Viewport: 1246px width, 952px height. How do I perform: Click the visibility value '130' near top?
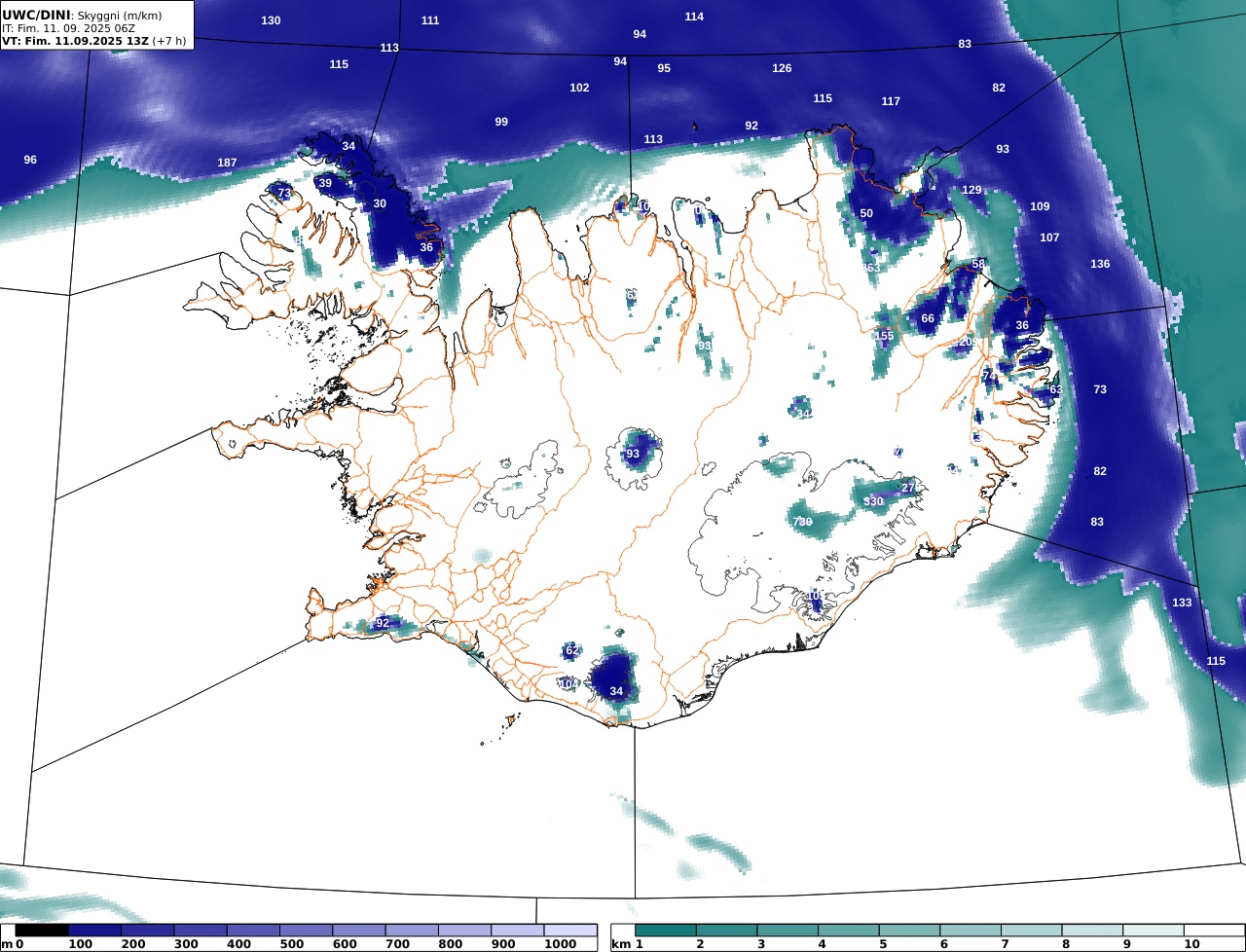pos(272,21)
